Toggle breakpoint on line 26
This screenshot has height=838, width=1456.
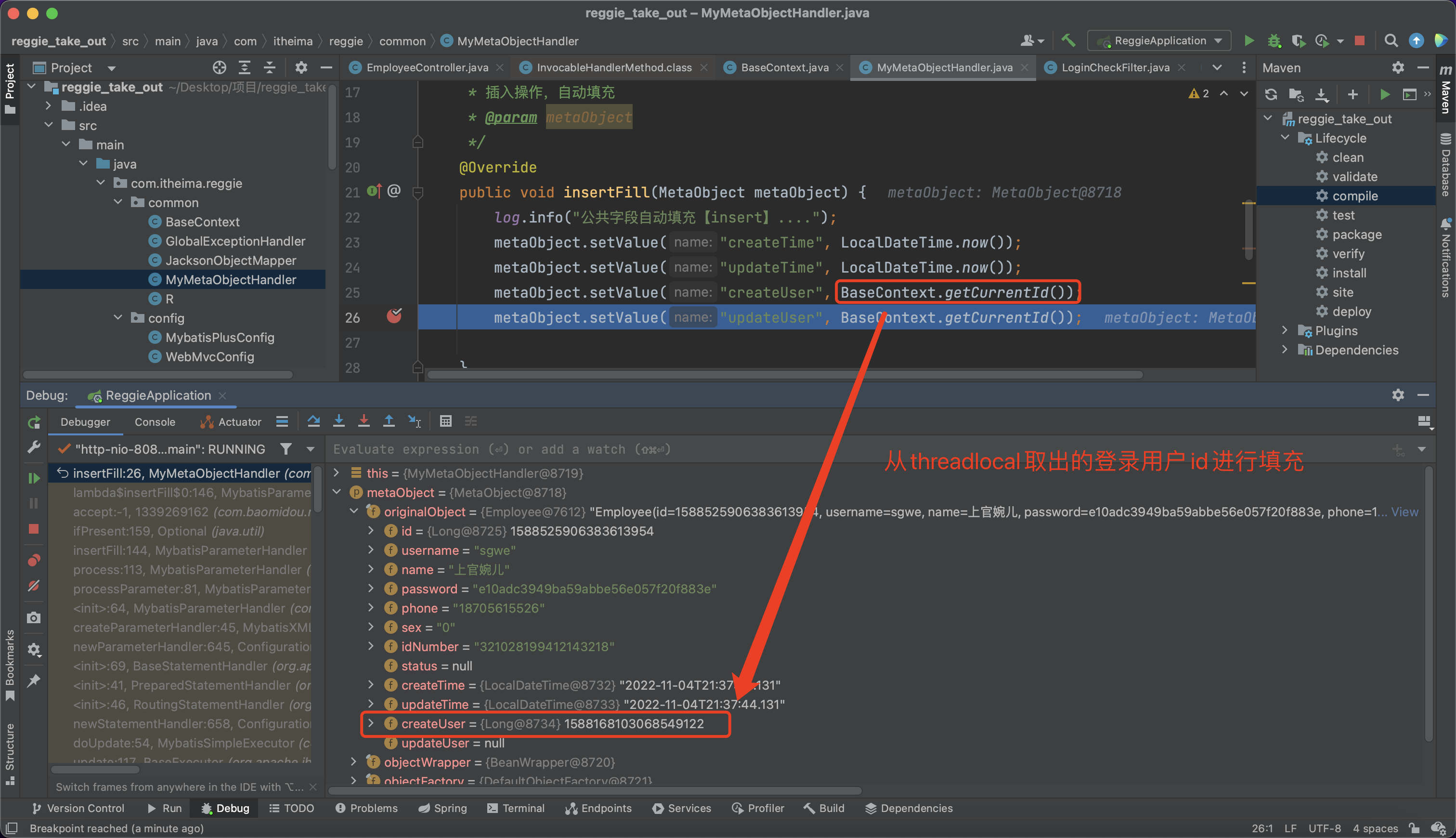pyautogui.click(x=394, y=317)
